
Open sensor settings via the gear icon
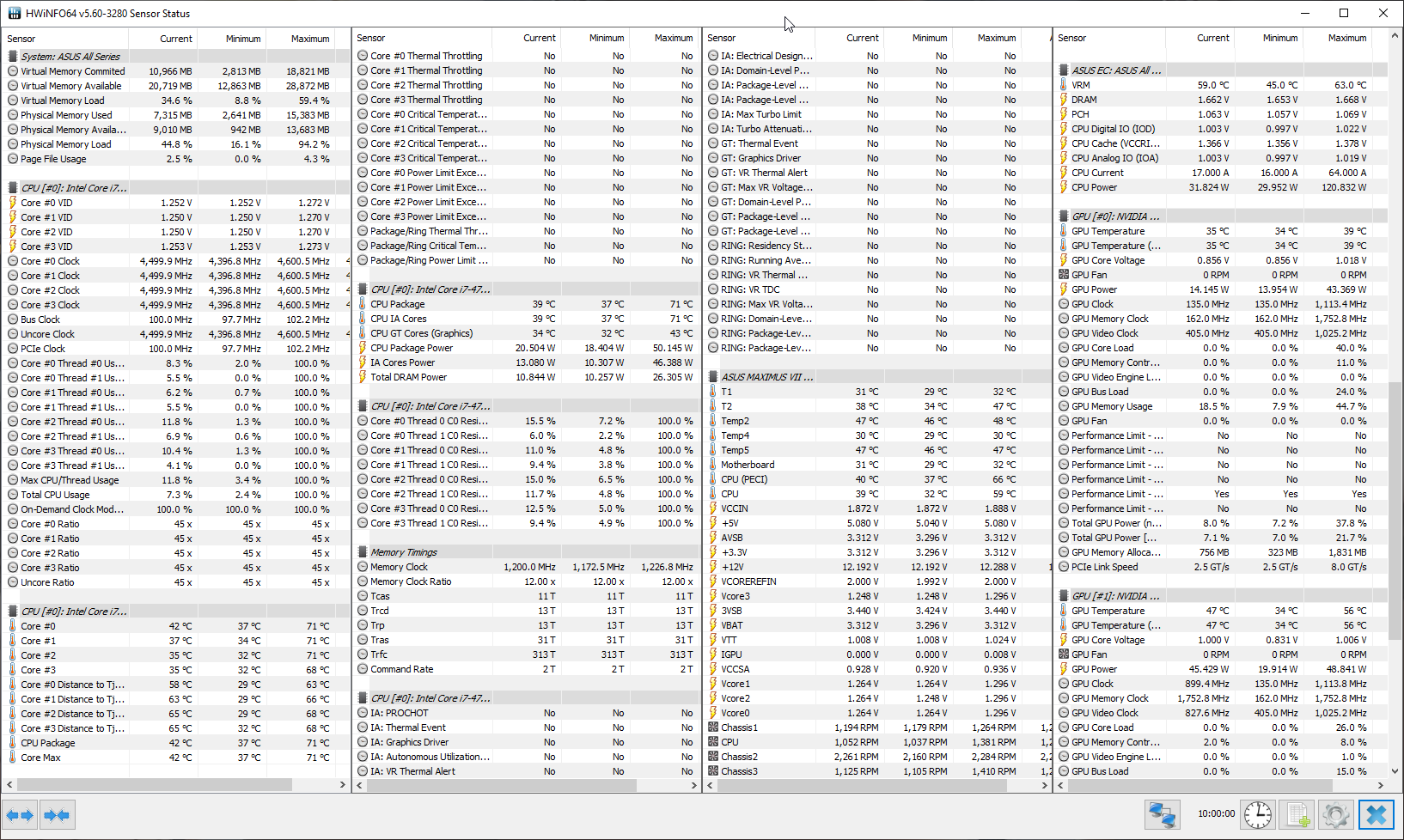point(1336,814)
